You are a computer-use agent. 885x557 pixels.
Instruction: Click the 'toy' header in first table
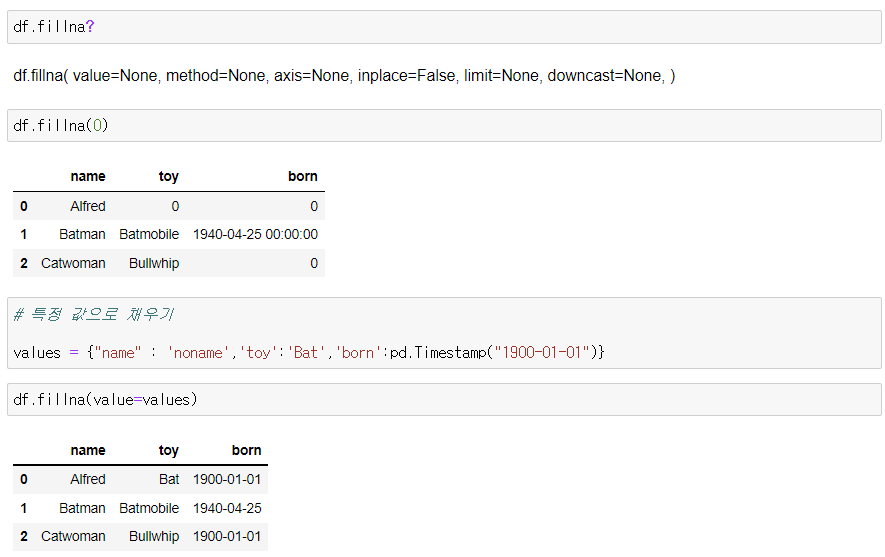pyautogui.click(x=168, y=176)
